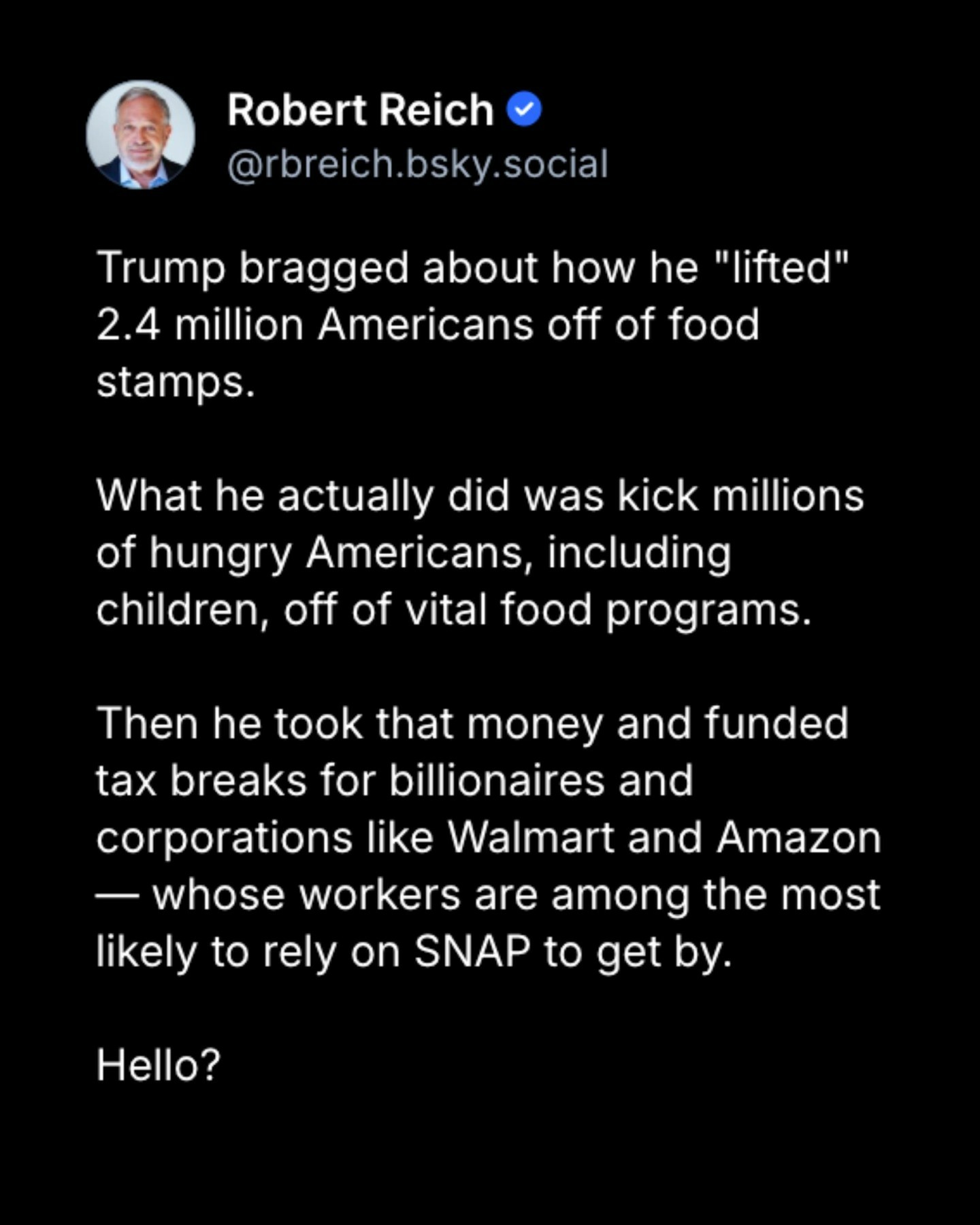Open the Robert Reich display name
Viewport: 980px width, 1225px height.
pos(360,110)
